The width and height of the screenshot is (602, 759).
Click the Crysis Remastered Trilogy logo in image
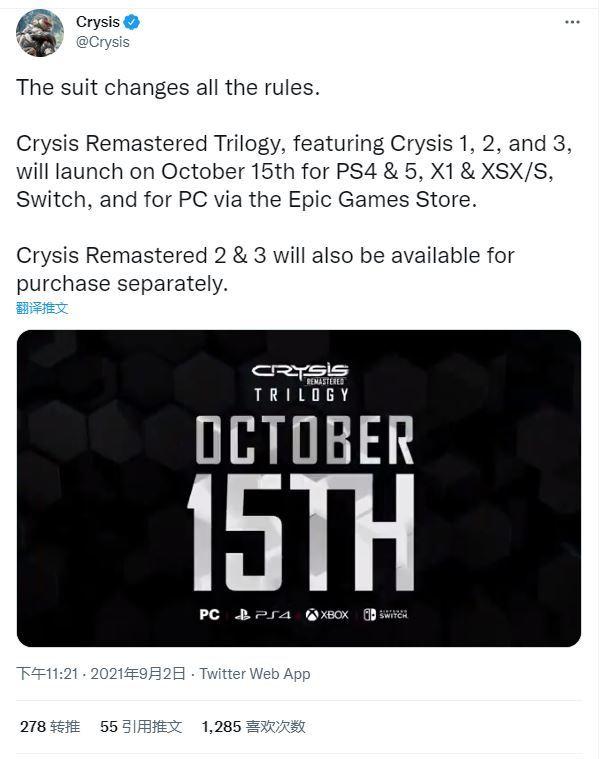[x=301, y=382]
